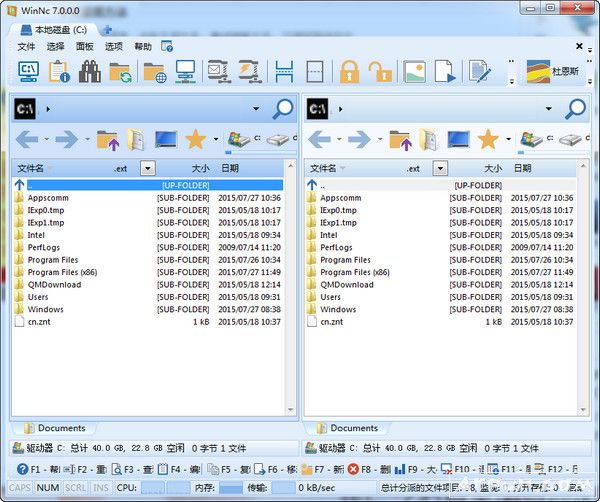The image size is (600, 502).
Task: Click the document edit pencil icon
Action: (x=480, y=72)
